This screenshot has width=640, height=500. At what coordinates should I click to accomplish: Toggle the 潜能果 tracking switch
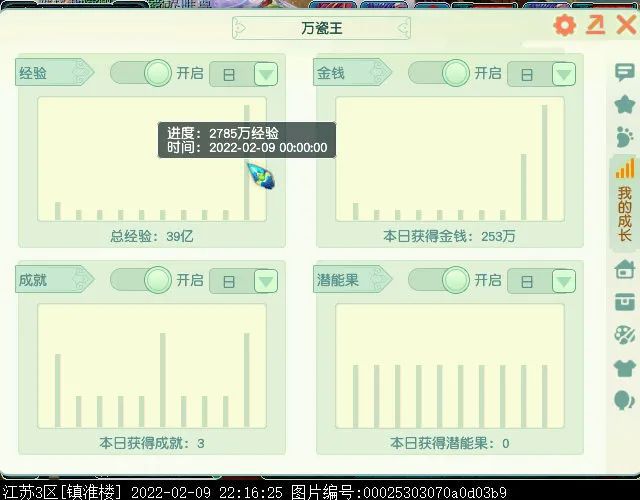point(439,280)
